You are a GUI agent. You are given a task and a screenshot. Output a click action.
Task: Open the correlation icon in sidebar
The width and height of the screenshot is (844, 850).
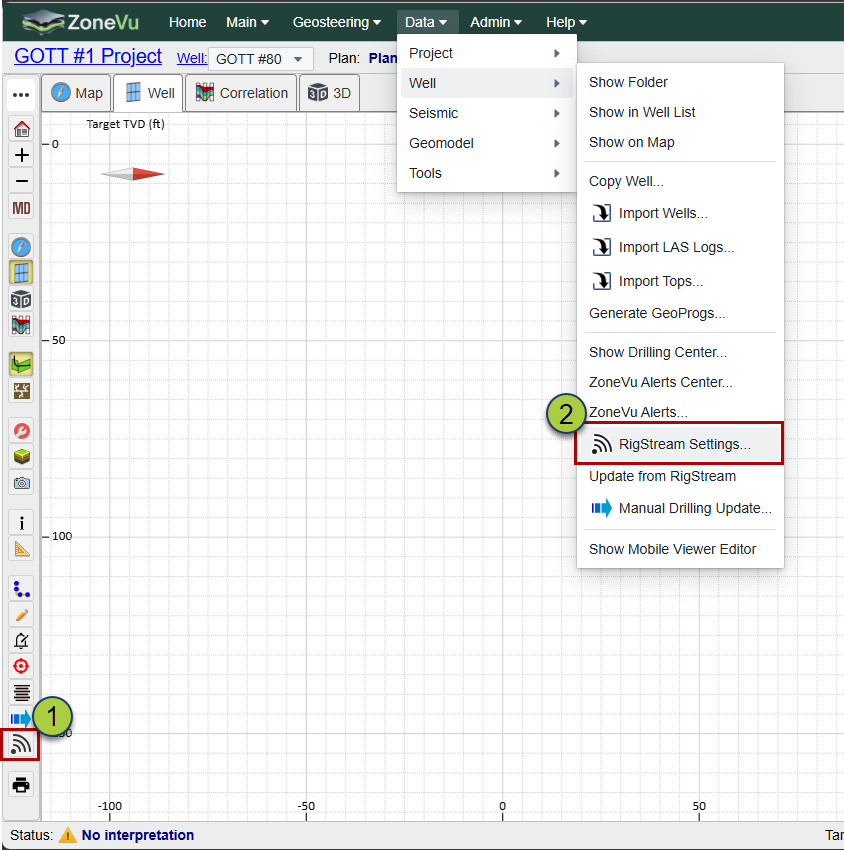[21, 325]
